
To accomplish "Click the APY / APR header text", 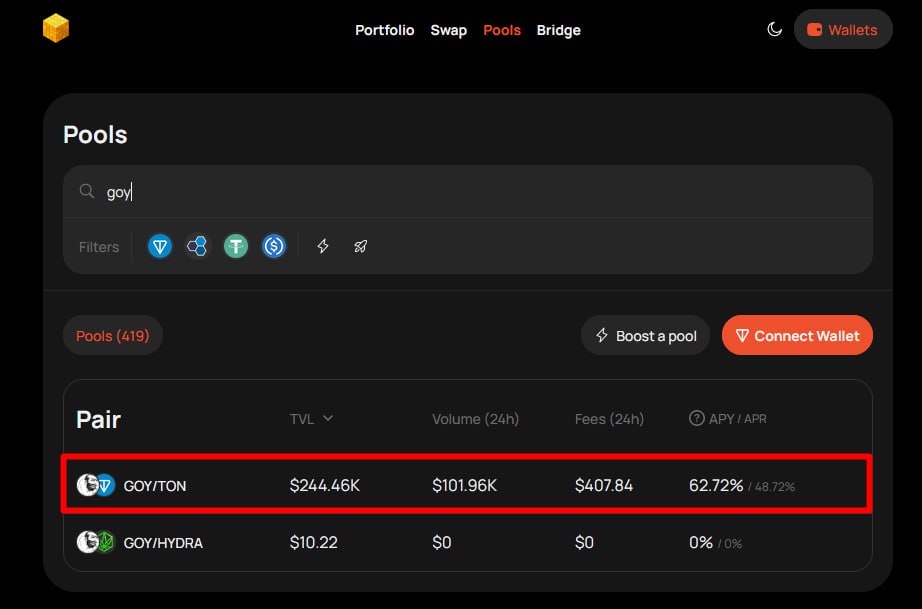I will [737, 419].
